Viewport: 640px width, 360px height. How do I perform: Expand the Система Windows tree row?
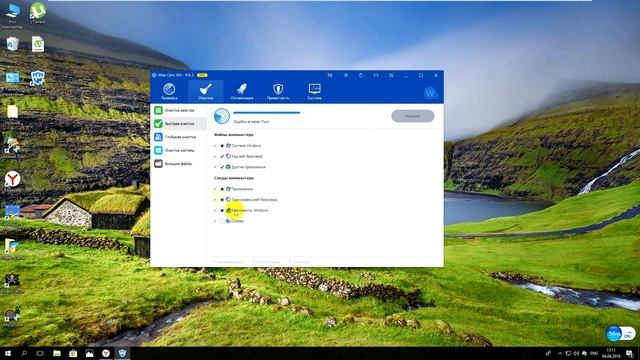pyautogui.click(x=215, y=146)
